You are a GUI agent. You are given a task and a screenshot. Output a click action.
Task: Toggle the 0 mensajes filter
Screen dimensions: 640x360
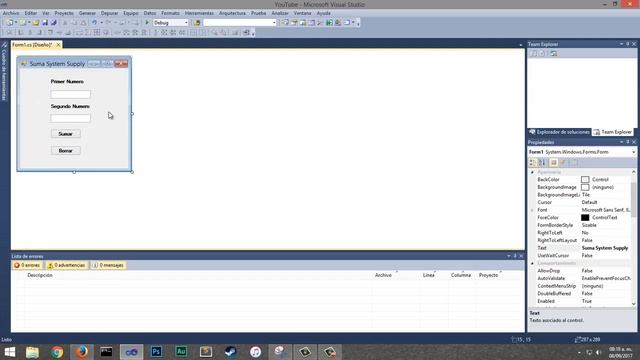pos(108,265)
